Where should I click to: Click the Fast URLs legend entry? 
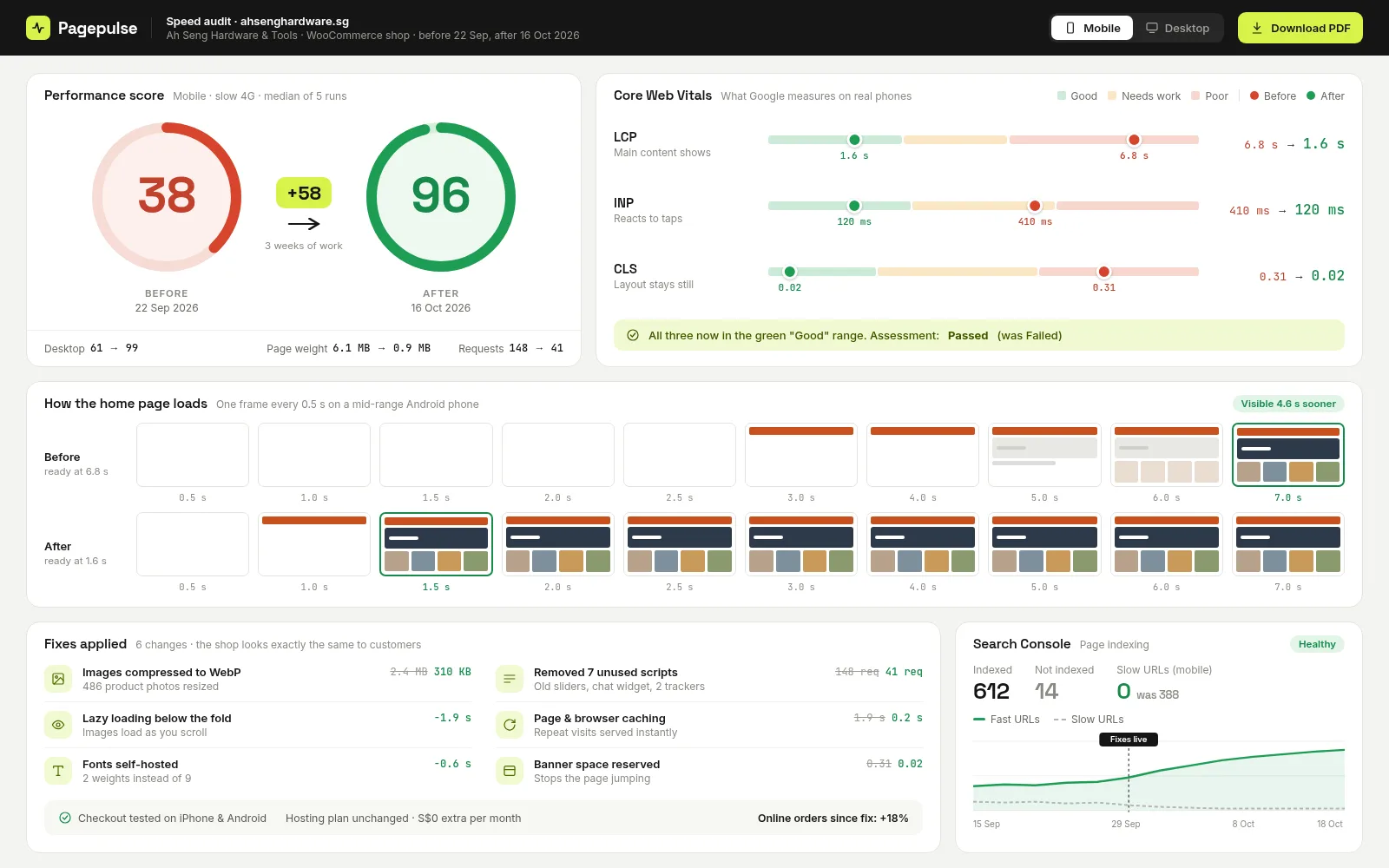point(1006,720)
